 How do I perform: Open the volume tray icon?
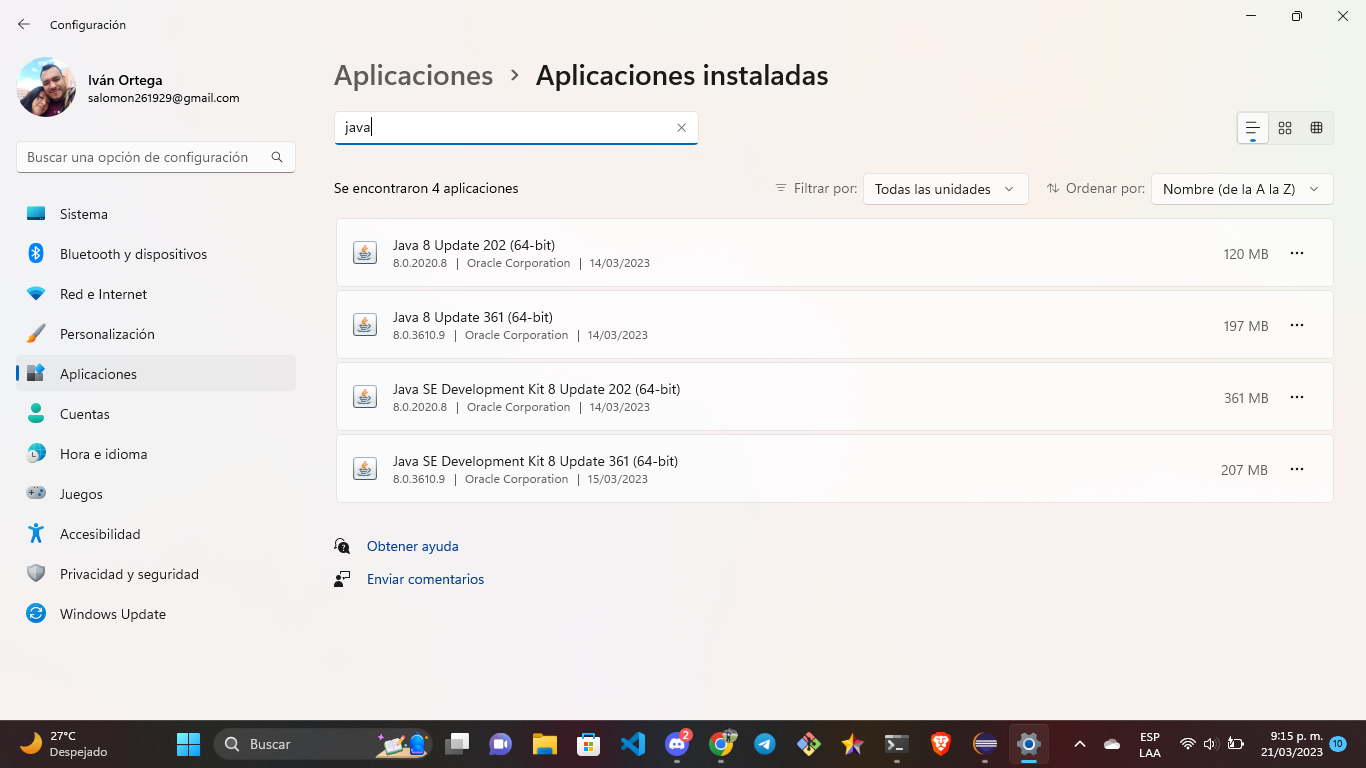tap(1210, 744)
